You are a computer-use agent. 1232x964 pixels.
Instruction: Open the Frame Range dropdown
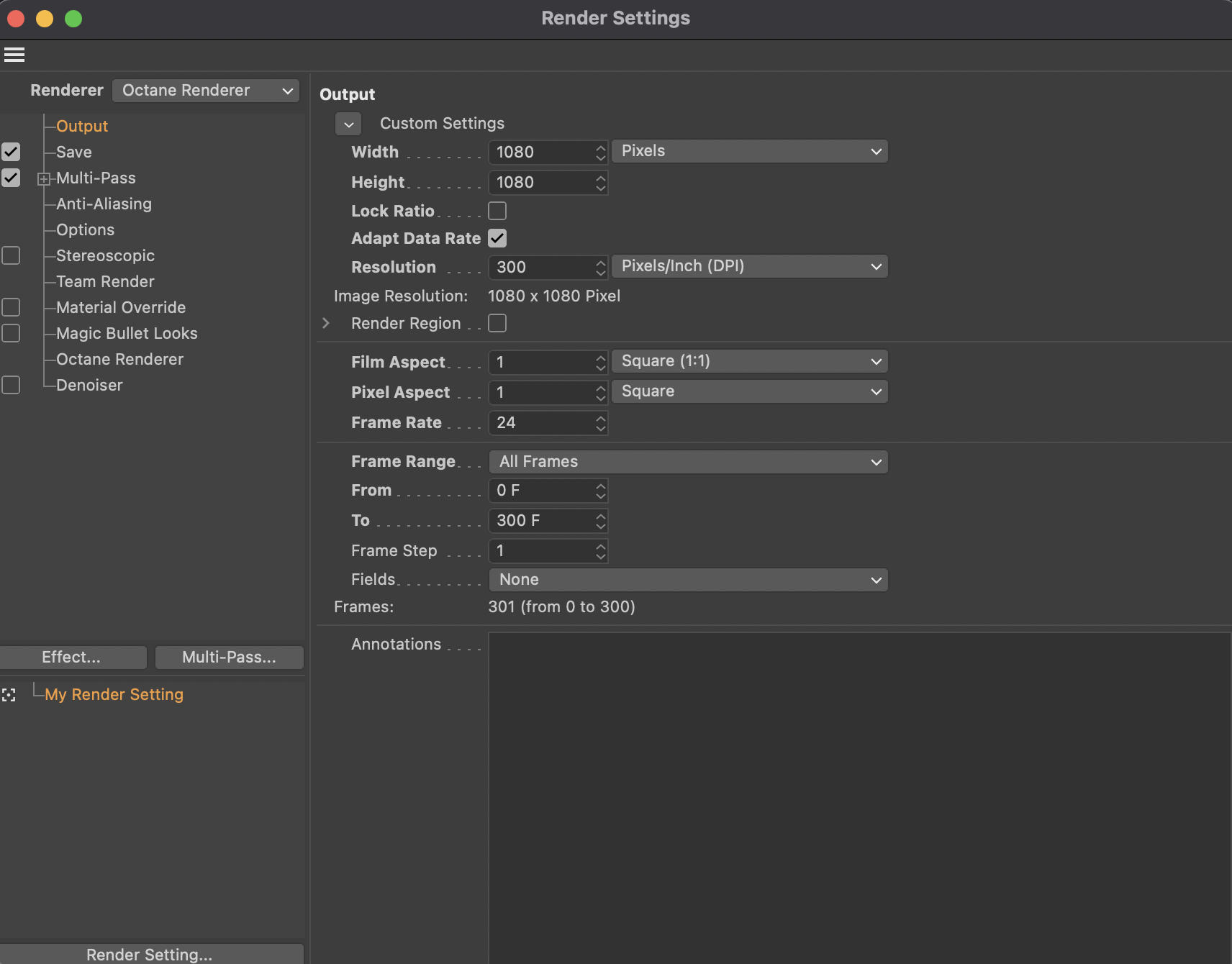pyautogui.click(x=688, y=462)
